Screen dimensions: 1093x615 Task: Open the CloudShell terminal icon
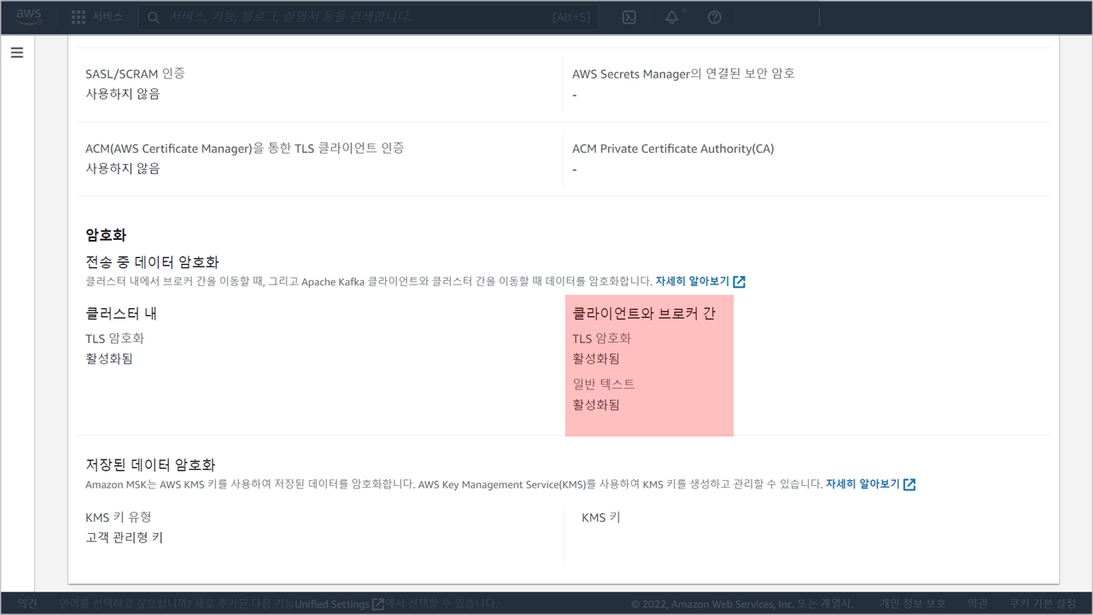[629, 17]
